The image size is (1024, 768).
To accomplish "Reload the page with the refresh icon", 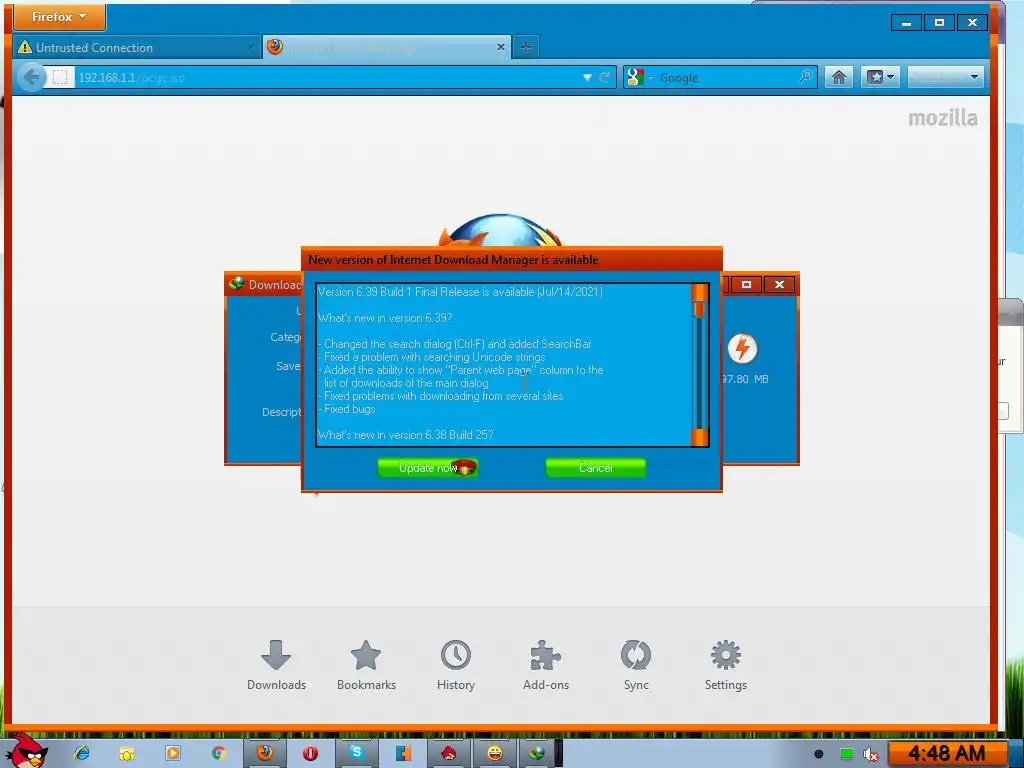I will coord(605,77).
